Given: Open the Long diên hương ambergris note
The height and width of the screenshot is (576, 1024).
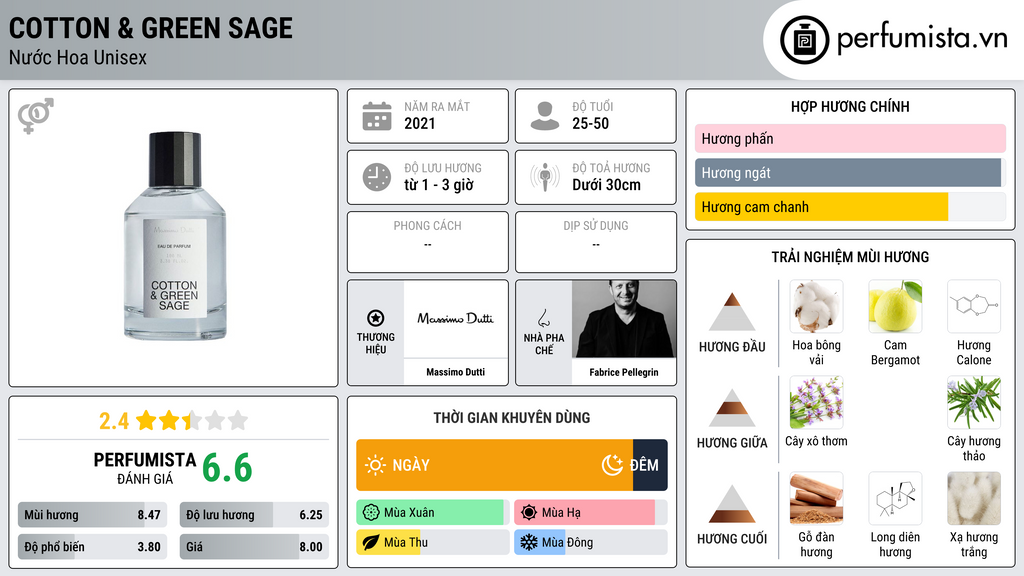Looking at the screenshot, I should click(895, 498).
